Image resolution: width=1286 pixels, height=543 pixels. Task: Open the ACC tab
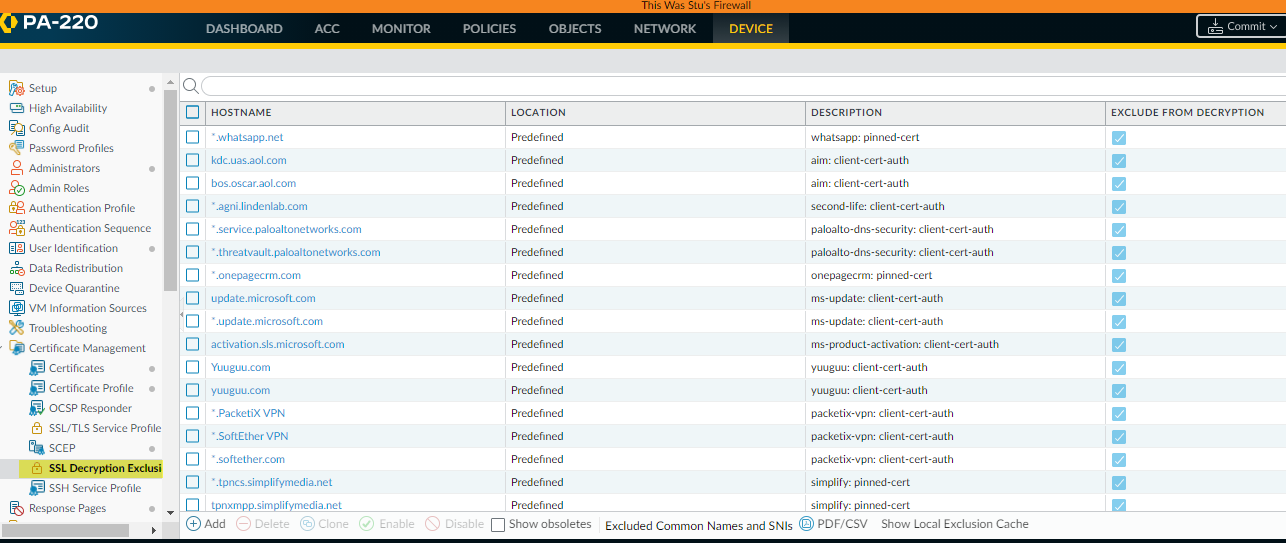tap(327, 28)
